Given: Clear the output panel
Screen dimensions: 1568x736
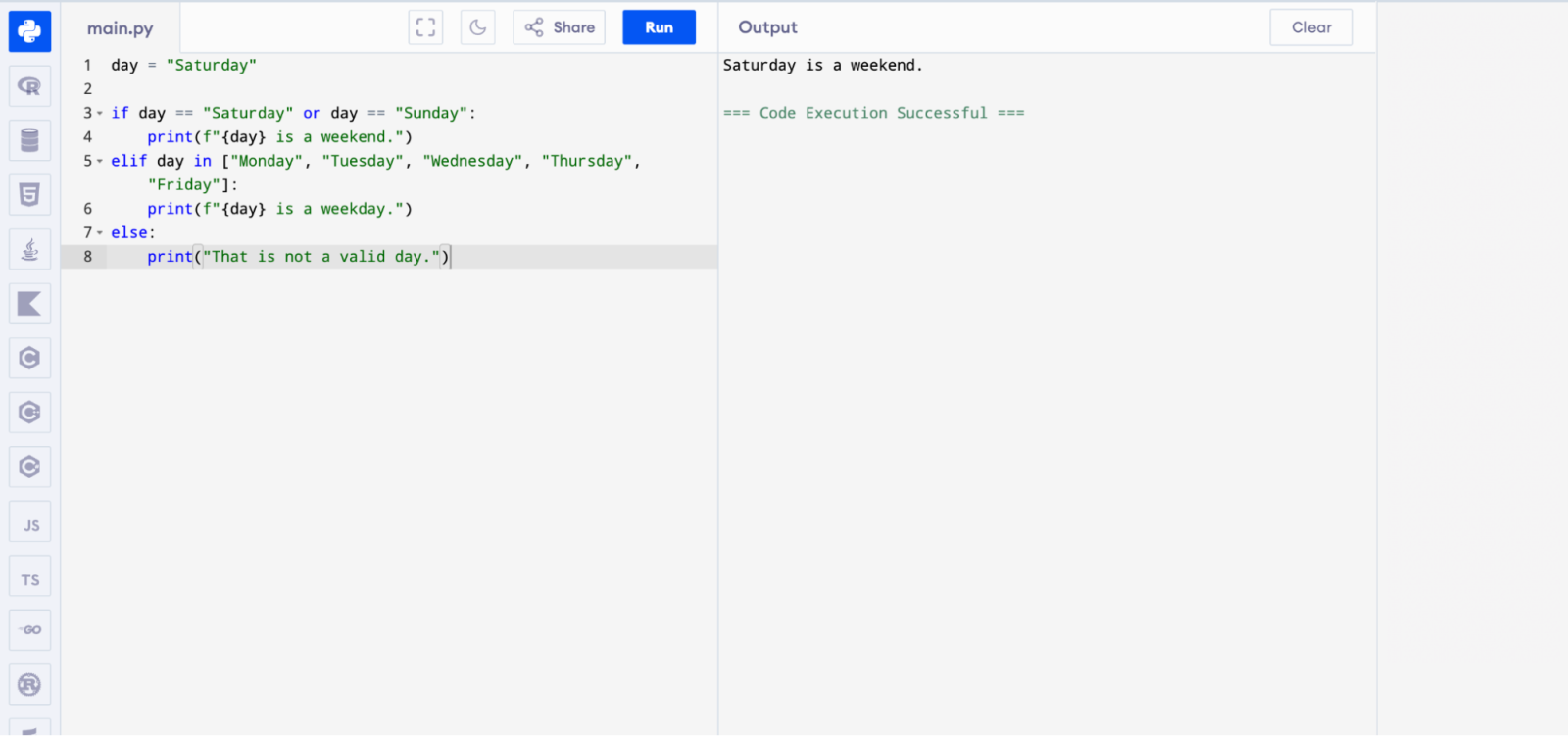Looking at the screenshot, I should coord(1311,27).
